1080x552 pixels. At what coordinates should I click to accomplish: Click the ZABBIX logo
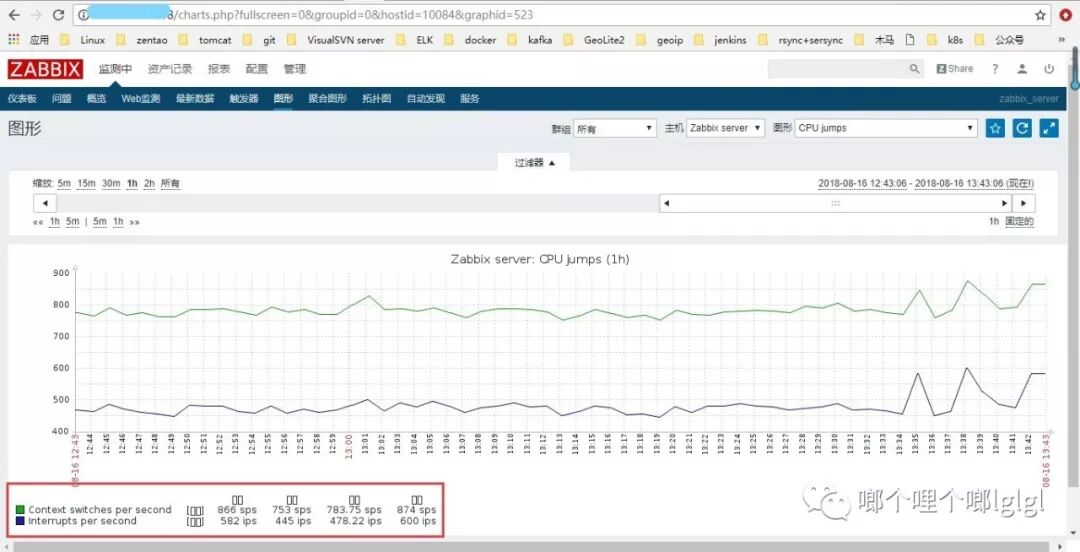tap(45, 69)
